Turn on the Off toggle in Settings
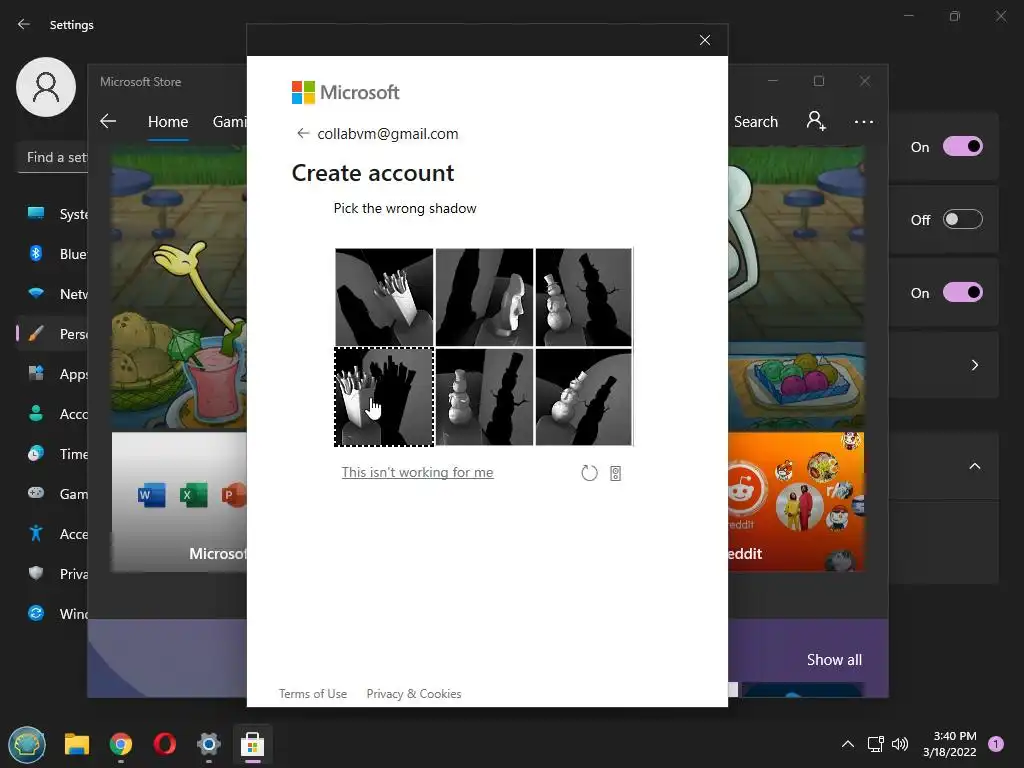This screenshot has width=1024, height=768. pos(963,219)
